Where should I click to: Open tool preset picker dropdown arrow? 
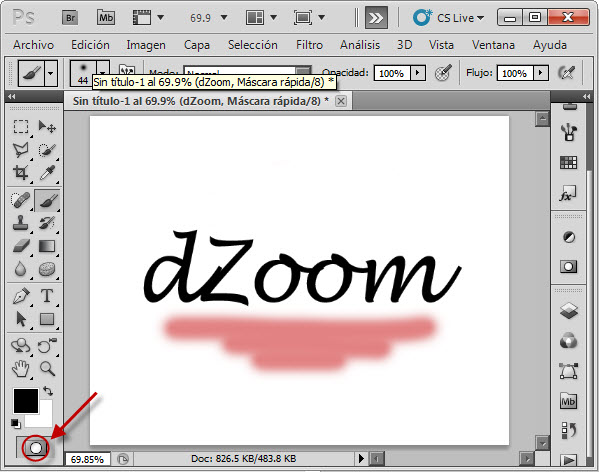click(51, 73)
